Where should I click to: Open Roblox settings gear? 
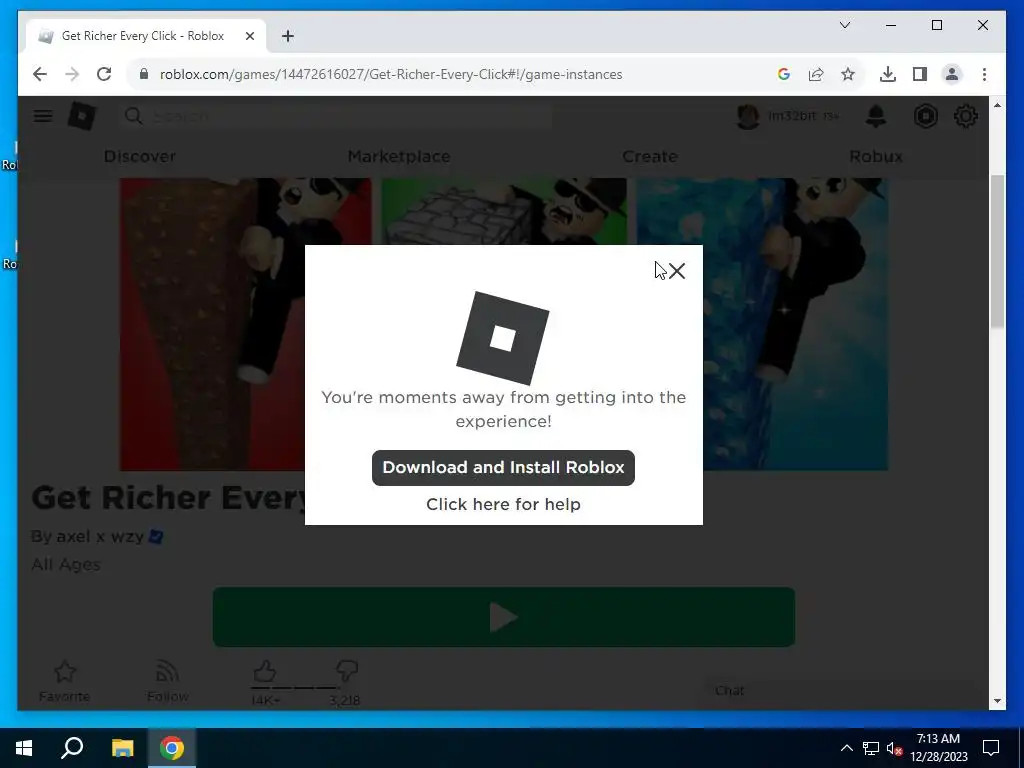click(966, 116)
